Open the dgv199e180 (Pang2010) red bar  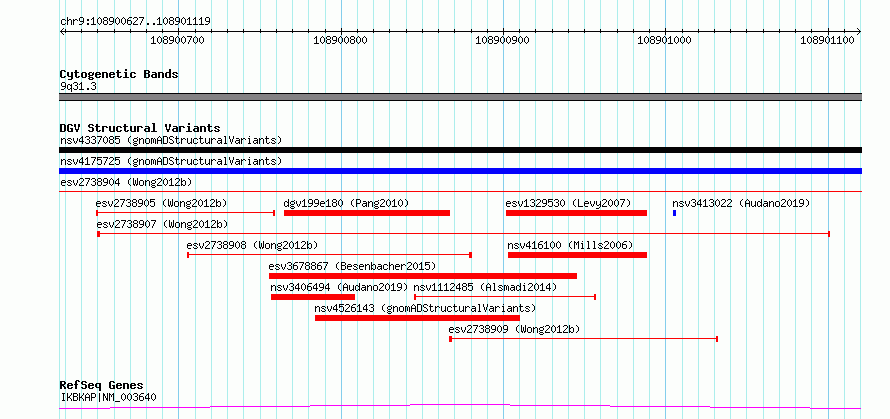[367, 213]
